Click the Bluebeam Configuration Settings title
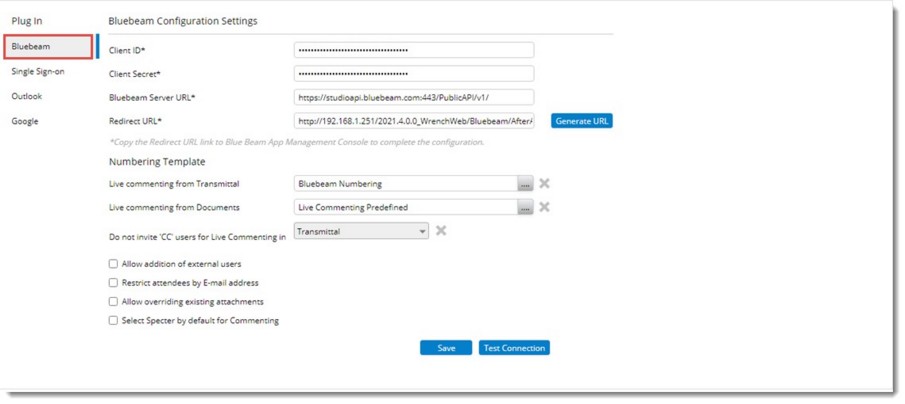 [x=183, y=21]
